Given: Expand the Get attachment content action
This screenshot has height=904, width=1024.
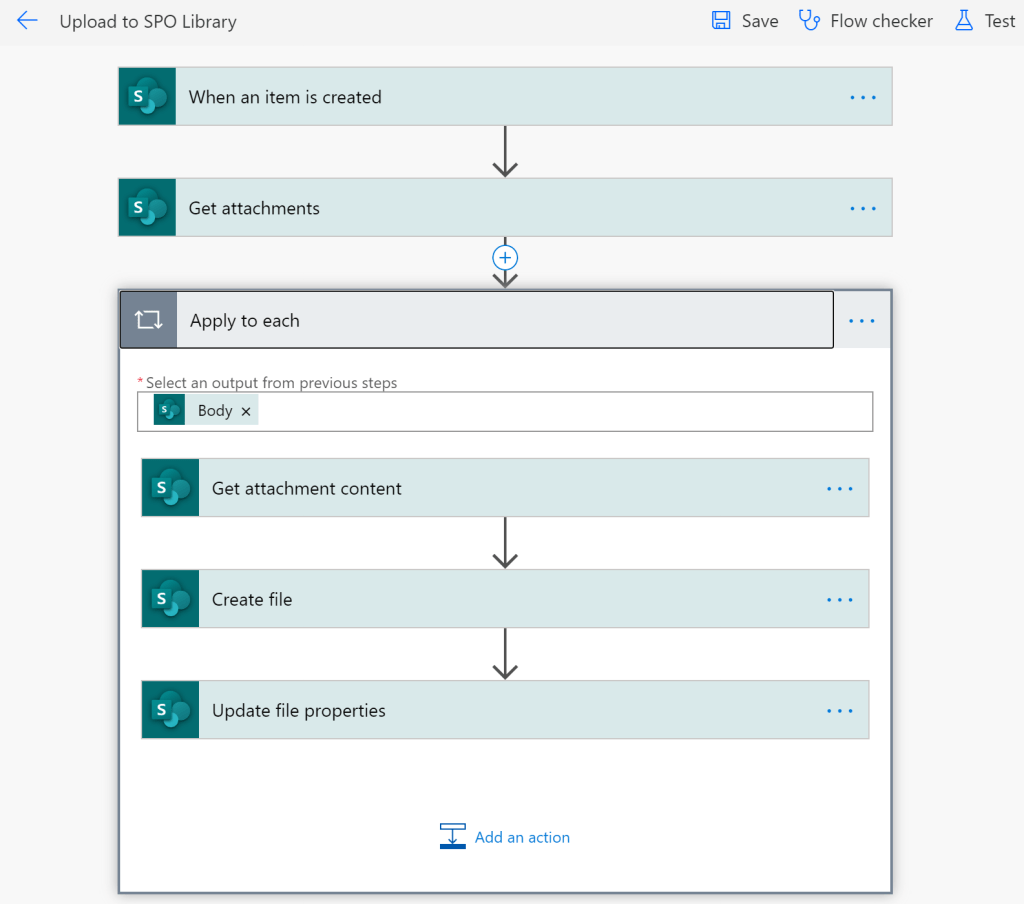Looking at the screenshot, I should [x=500, y=489].
